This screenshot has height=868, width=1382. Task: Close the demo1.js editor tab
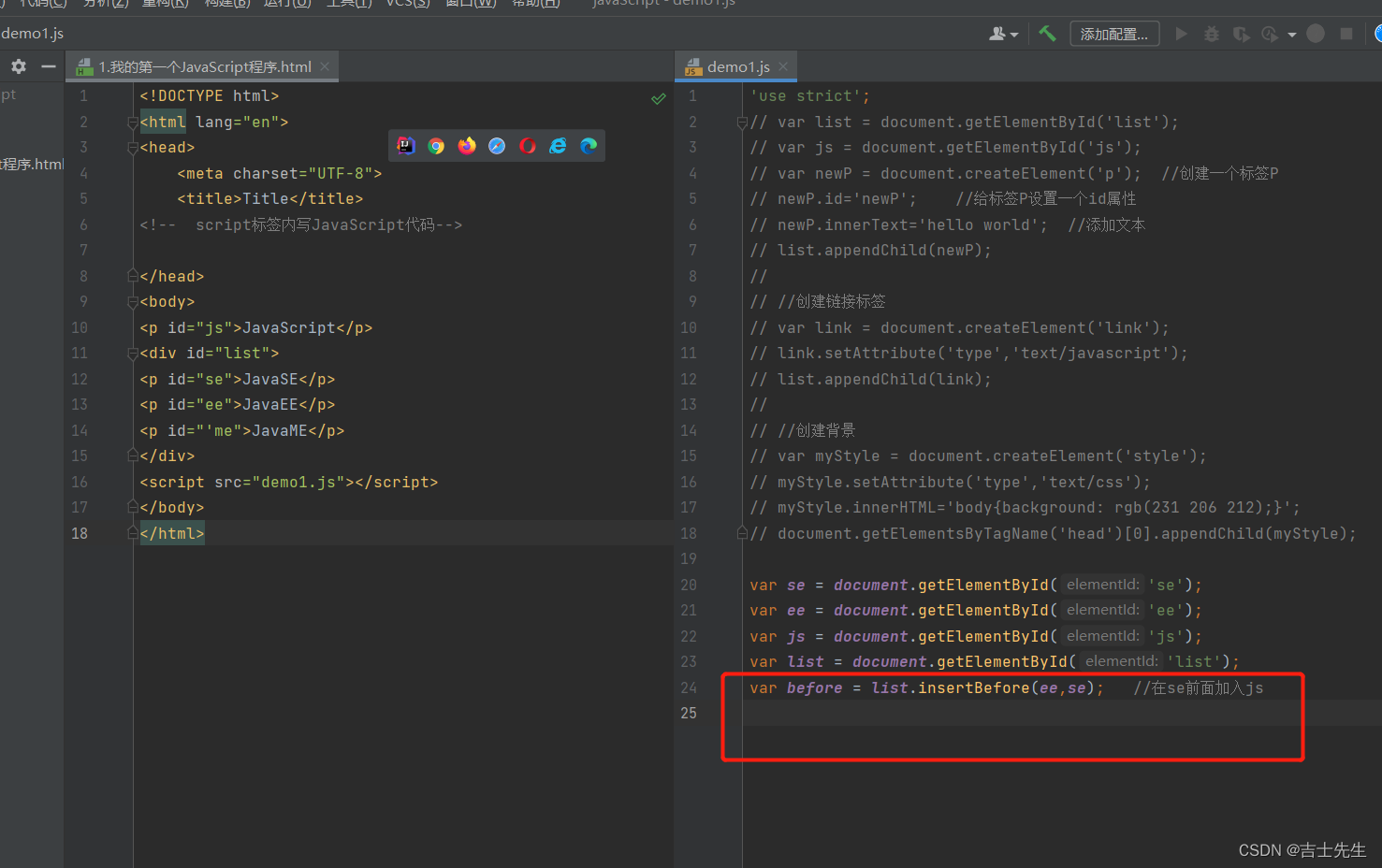[x=783, y=66]
